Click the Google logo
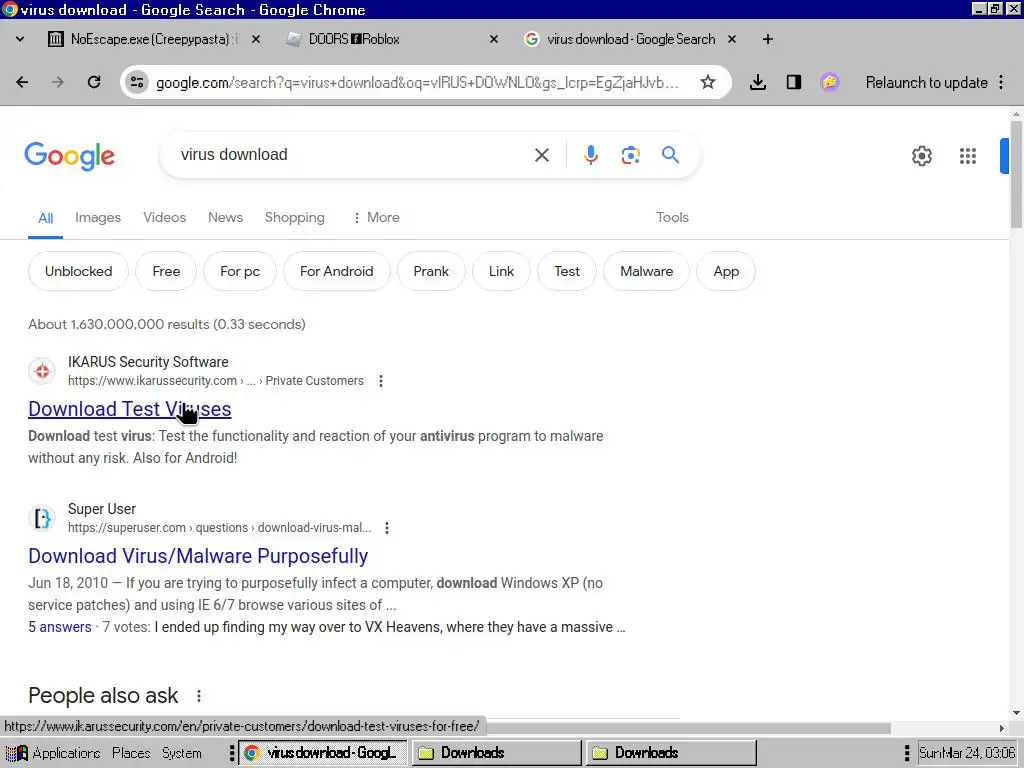Image resolution: width=1024 pixels, height=768 pixels. tap(70, 156)
